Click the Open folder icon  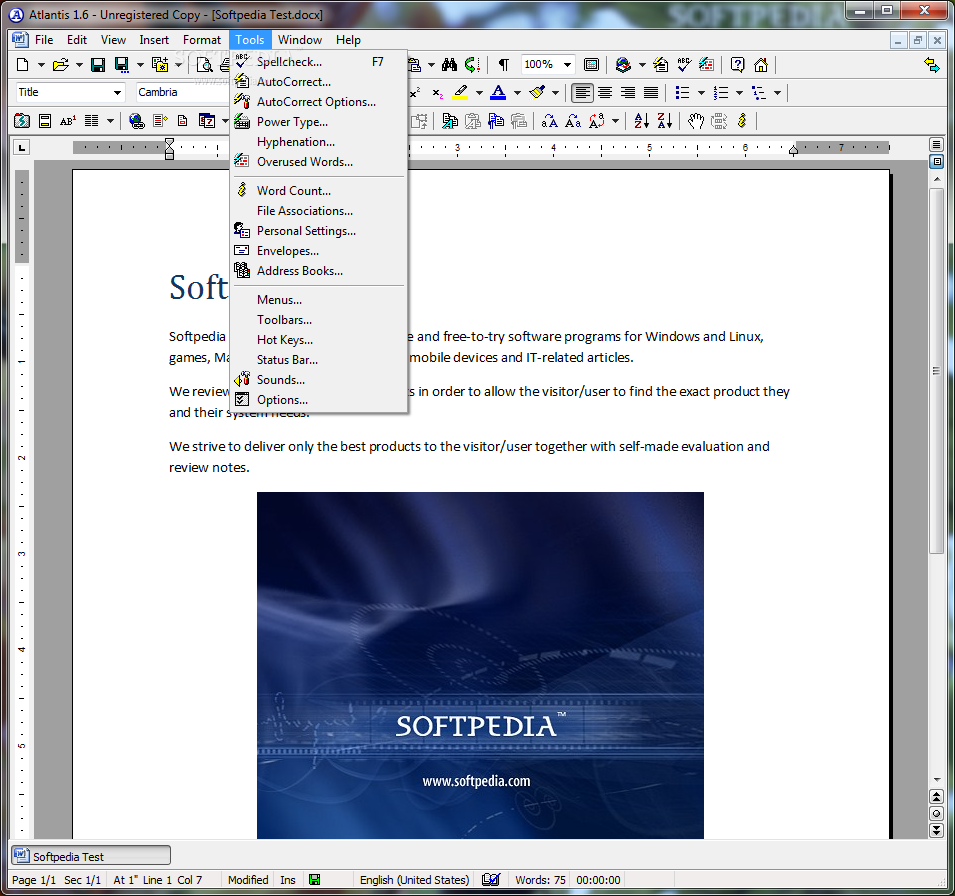pos(60,65)
